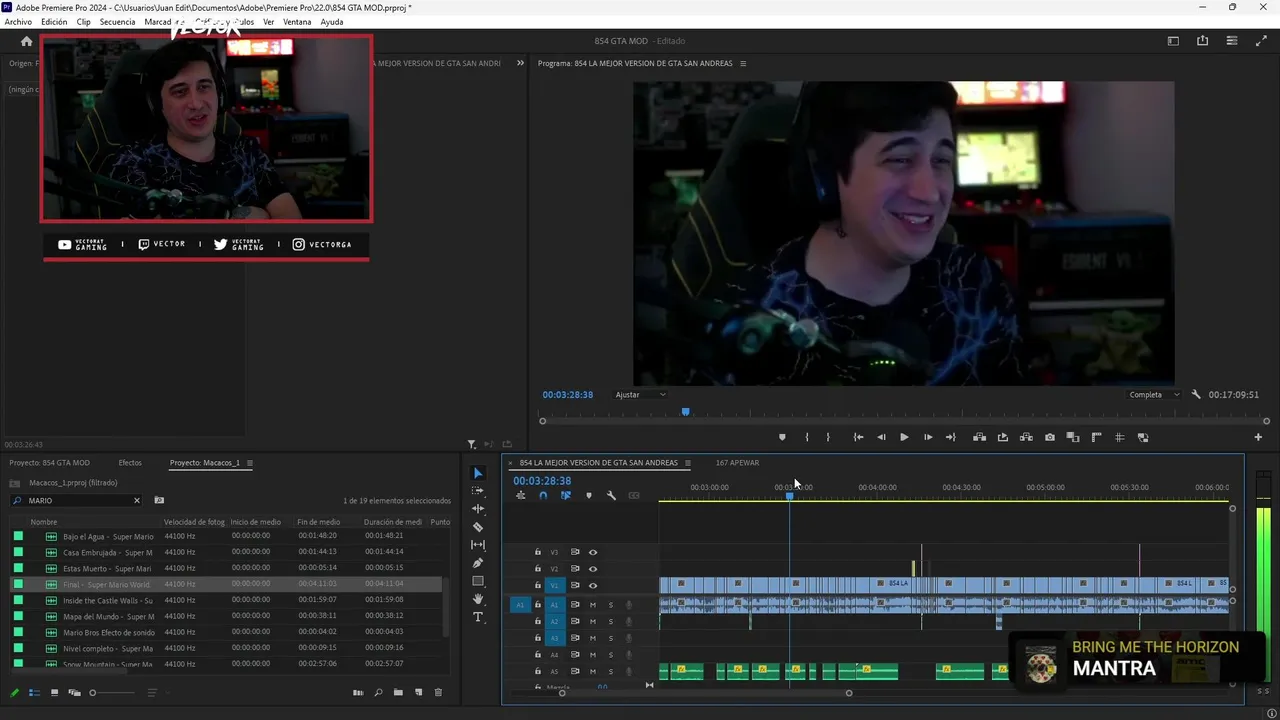Open the 854 sequence tab panel menu
The height and width of the screenshot is (720, 1280).
(x=687, y=463)
